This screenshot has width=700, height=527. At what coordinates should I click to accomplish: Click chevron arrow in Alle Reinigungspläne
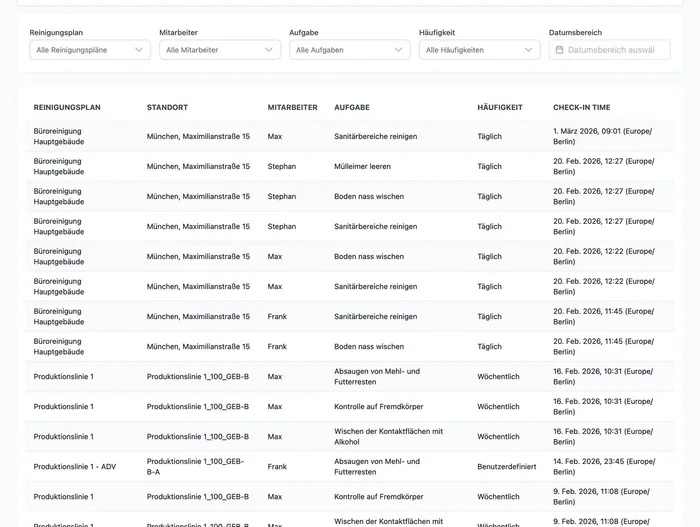[x=138, y=49]
